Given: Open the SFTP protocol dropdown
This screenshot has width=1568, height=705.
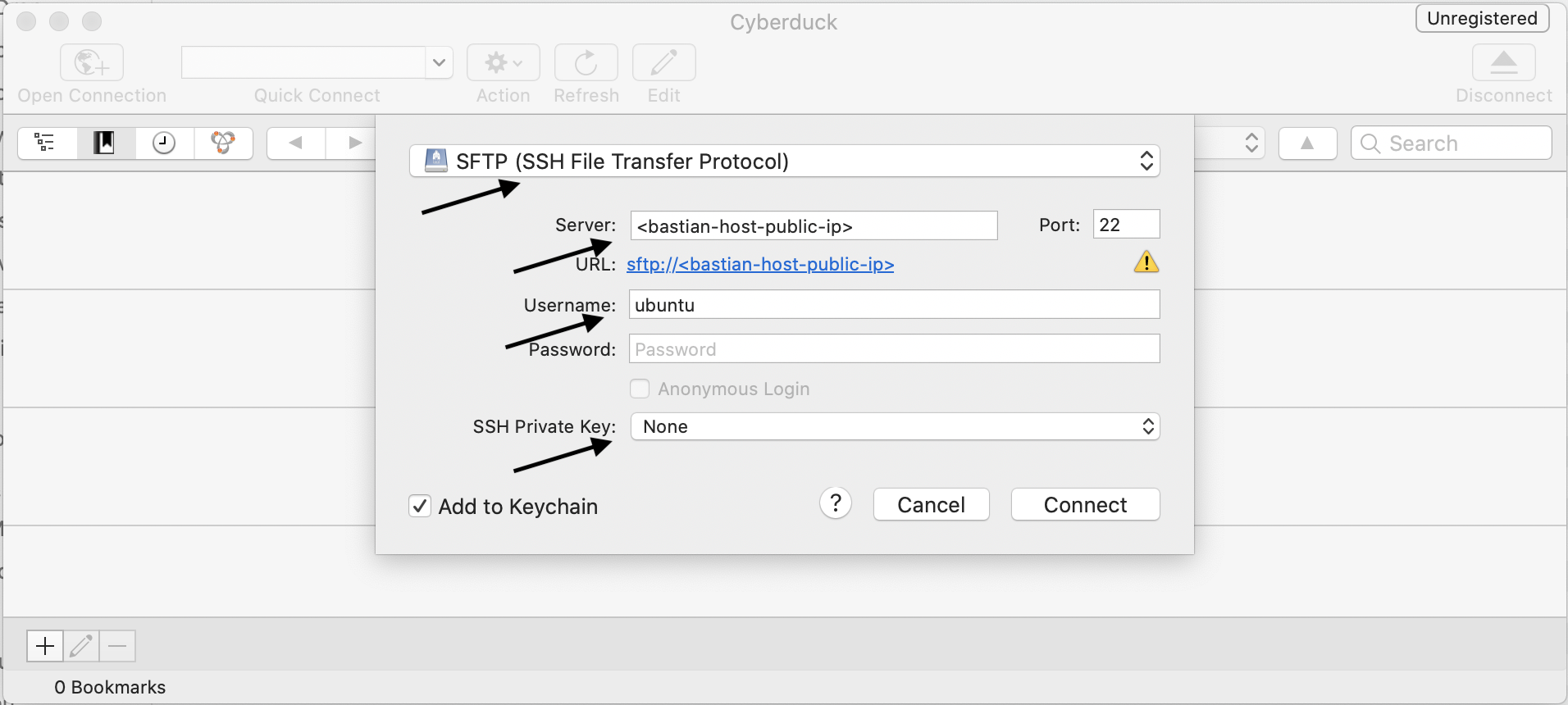Looking at the screenshot, I should [785, 161].
